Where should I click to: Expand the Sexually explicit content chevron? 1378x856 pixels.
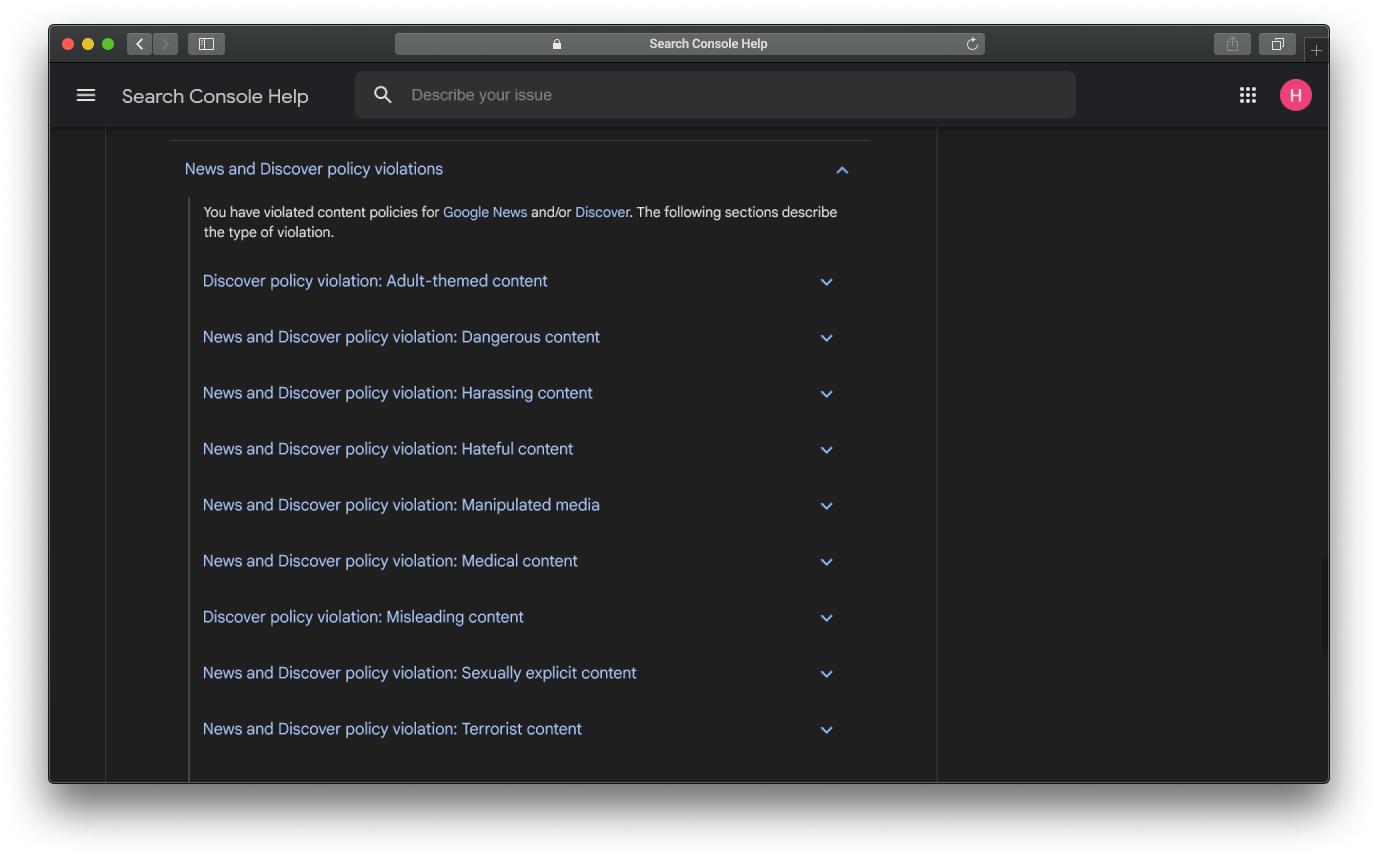point(827,674)
